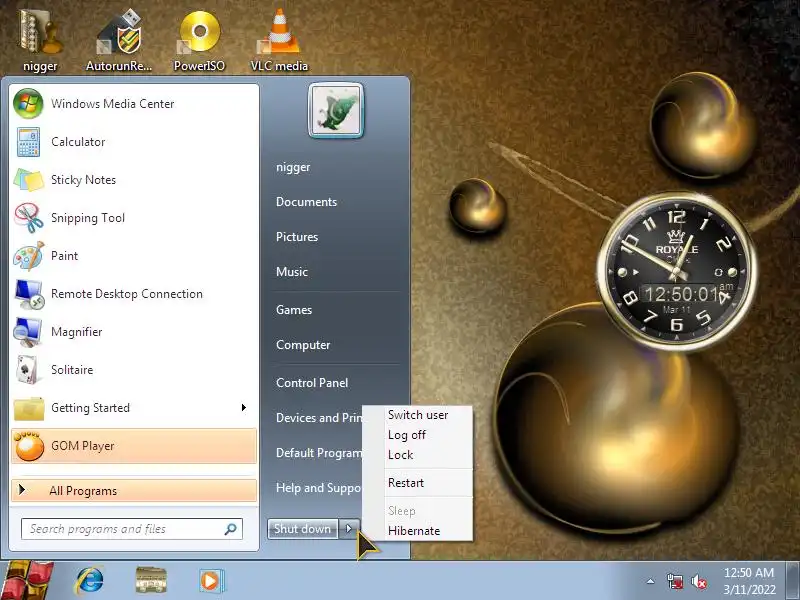Click the taskbar clock showing 12:50 AM
This screenshot has height=600, width=800.
749,581
